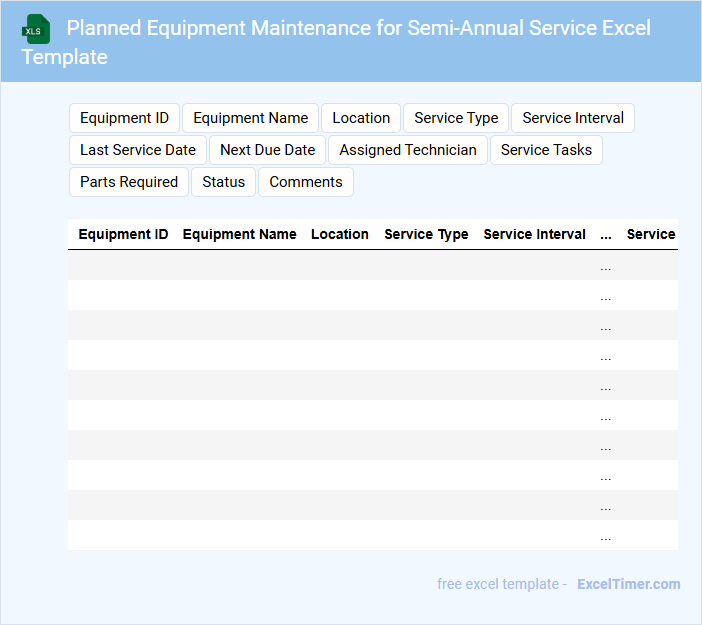Select the Equipment ID tag
Screen dimensions: 702x625
pos(124,118)
